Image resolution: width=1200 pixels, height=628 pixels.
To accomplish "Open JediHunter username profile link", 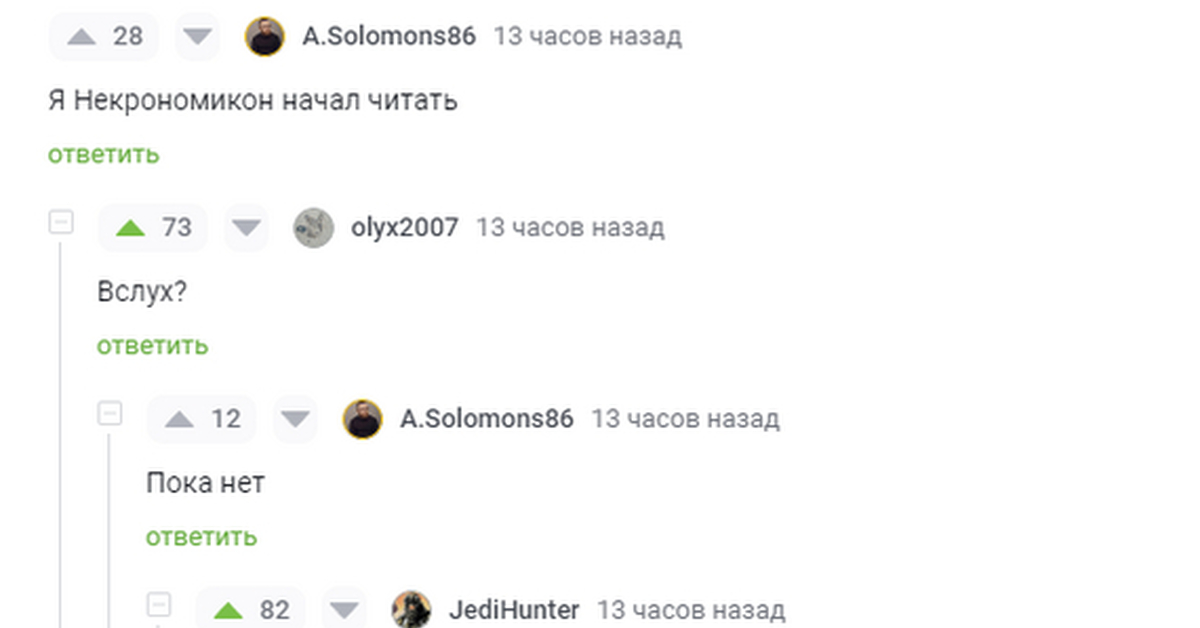I will pyautogui.click(x=514, y=610).
